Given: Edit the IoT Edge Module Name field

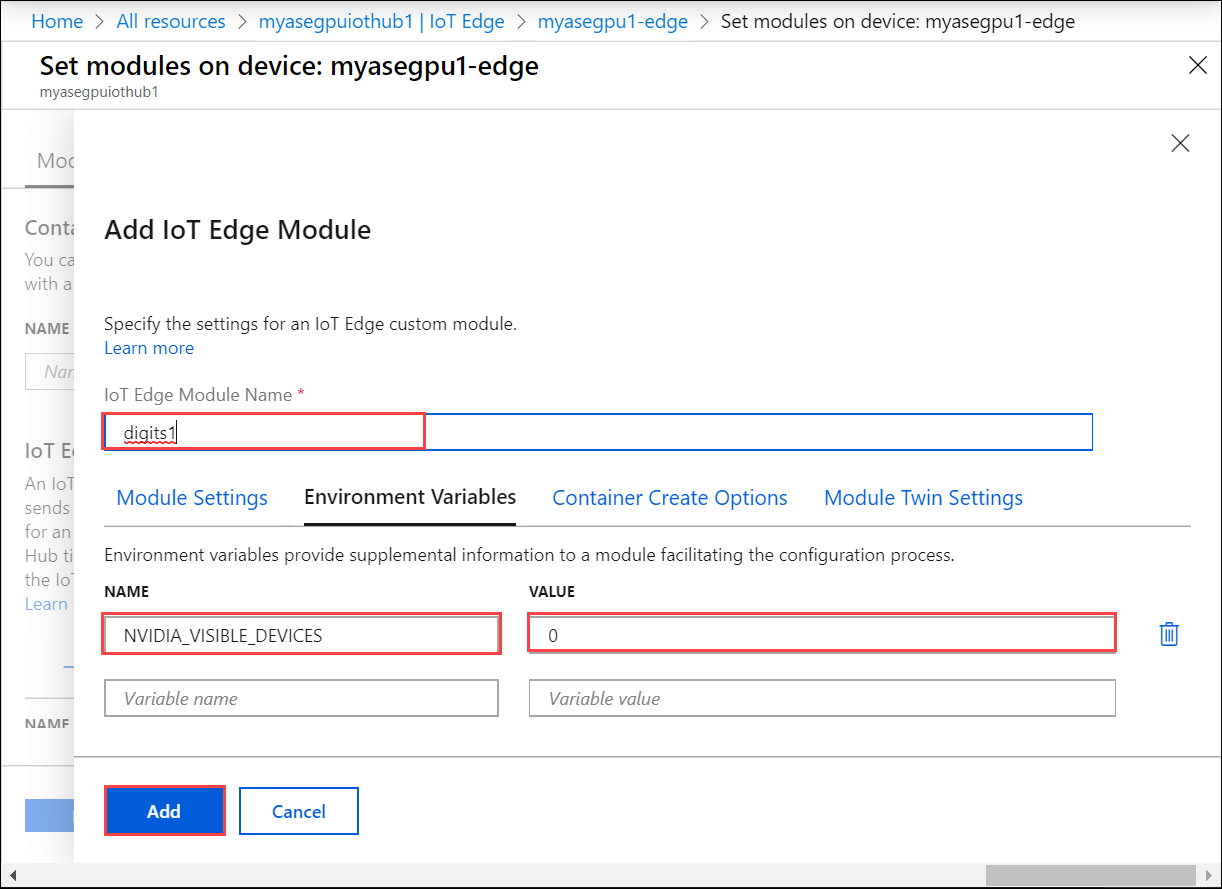Looking at the screenshot, I should point(263,431).
